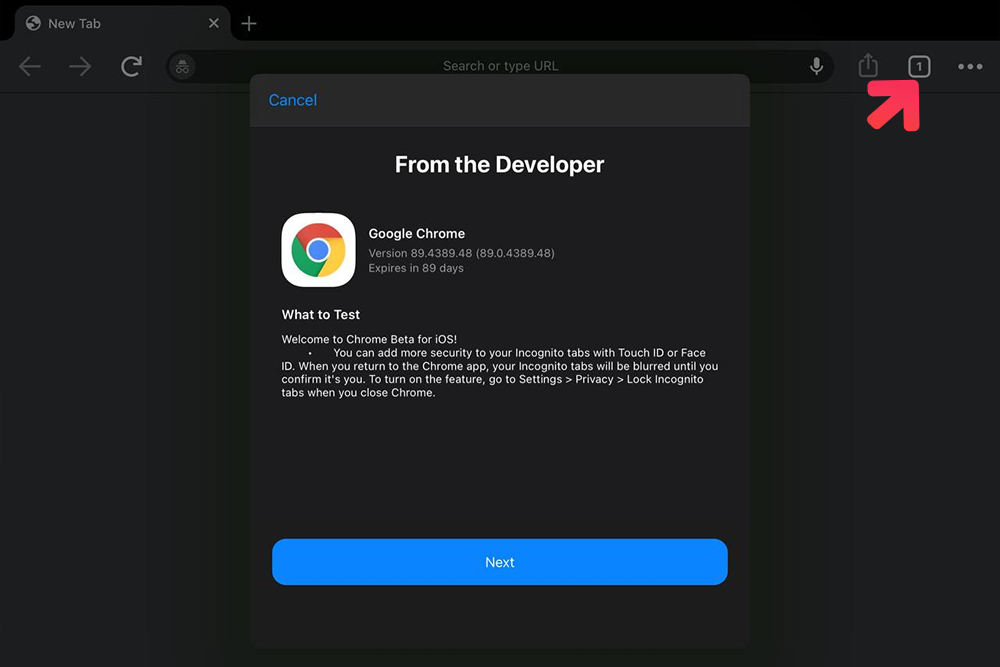
Task: Open the three-dot more menu
Action: [970, 66]
